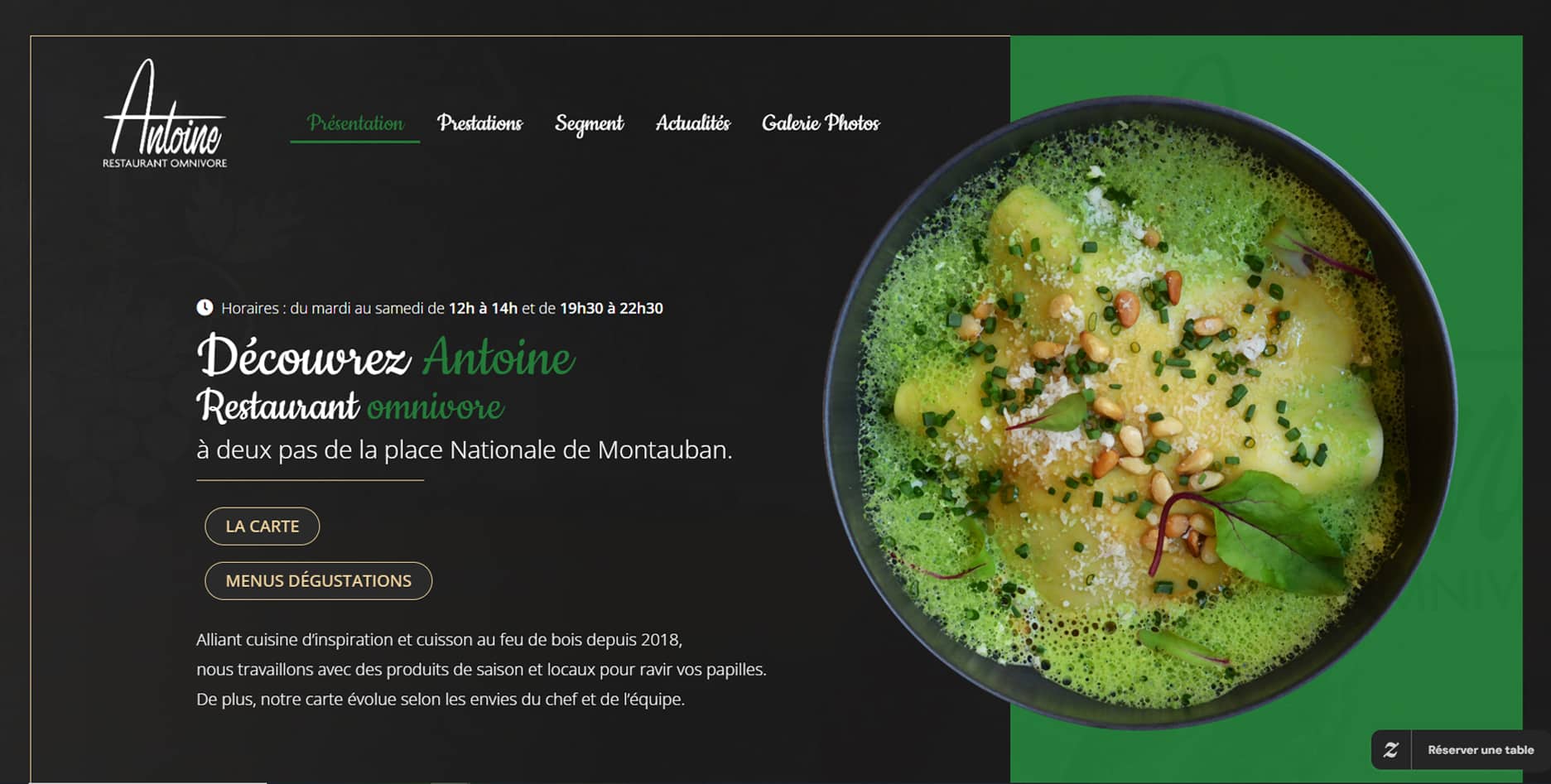Image resolution: width=1551 pixels, height=784 pixels.
Task: Open the MENUS DÉGUSTATIONS button
Action: click(x=318, y=581)
